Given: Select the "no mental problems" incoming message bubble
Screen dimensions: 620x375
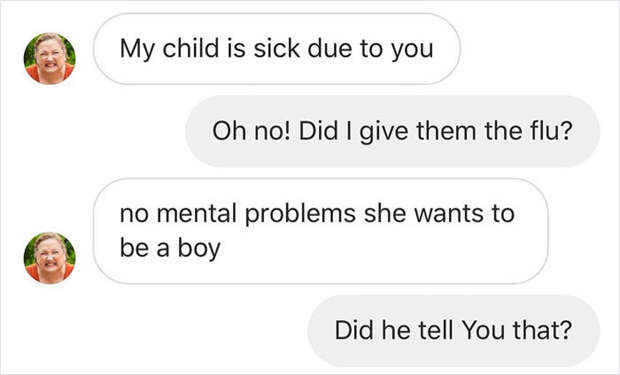Looking at the screenshot, I should coord(321,231).
